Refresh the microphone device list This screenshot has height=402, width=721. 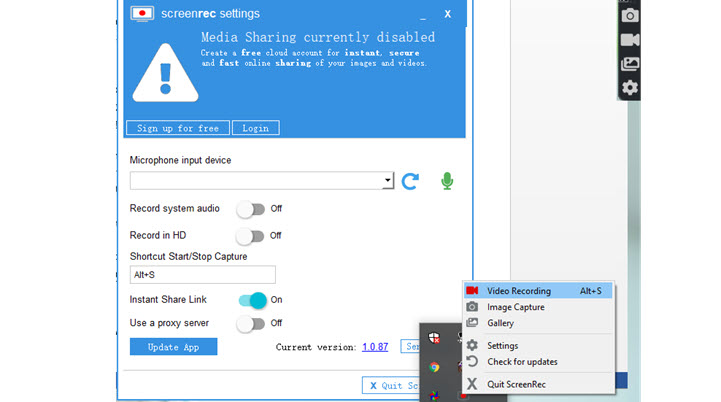pyautogui.click(x=410, y=181)
